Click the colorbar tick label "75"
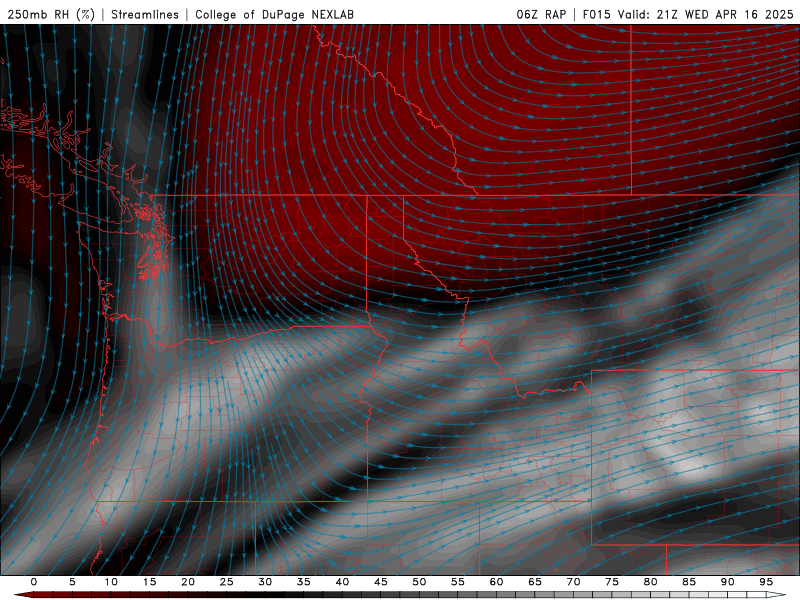Screen dimensions: 800x600 click(612, 582)
